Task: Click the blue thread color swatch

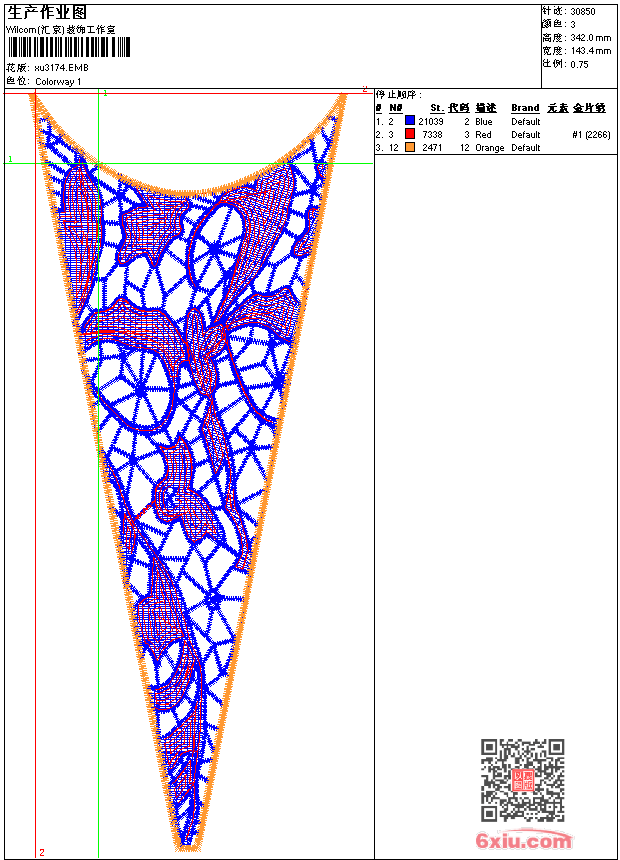Action: pos(409,121)
